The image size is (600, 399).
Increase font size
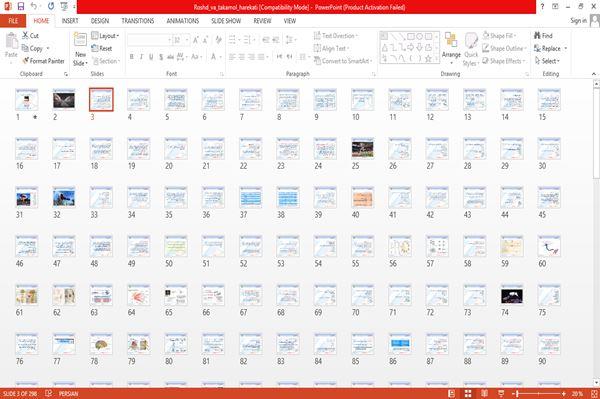[196, 40]
